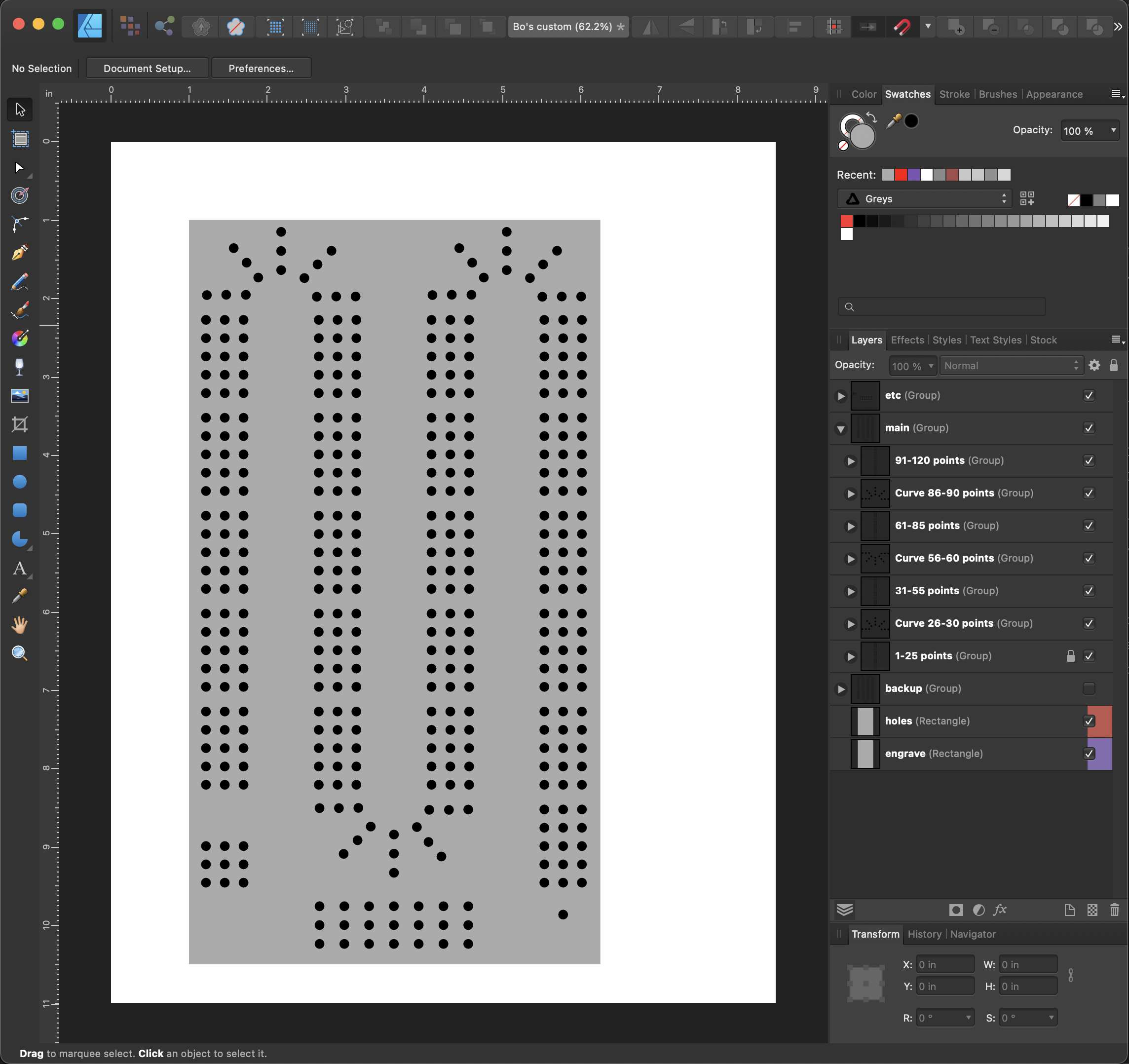Viewport: 1129px width, 1064px height.
Task: Unlock the 1-25 points group
Action: pyautogui.click(x=1070, y=655)
